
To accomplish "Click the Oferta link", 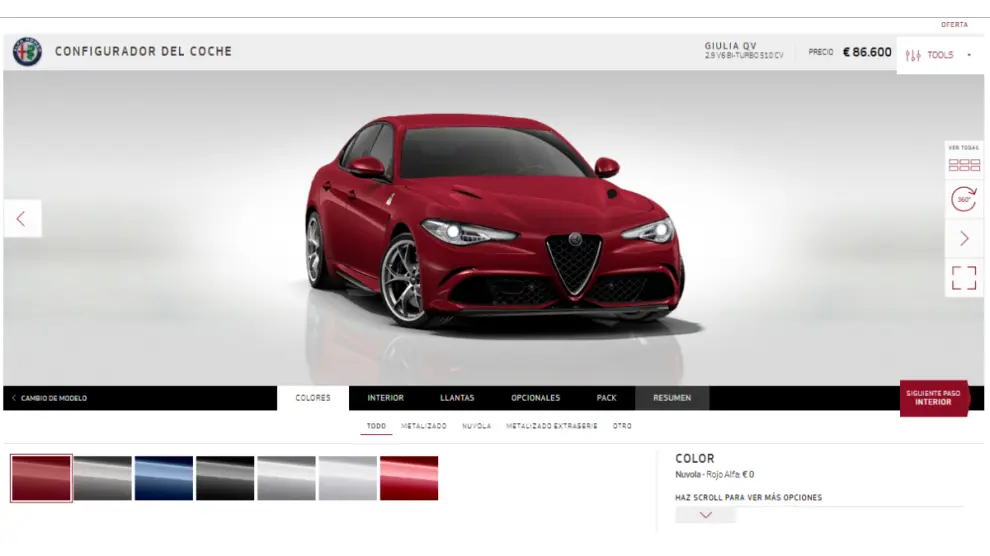I will [953, 25].
